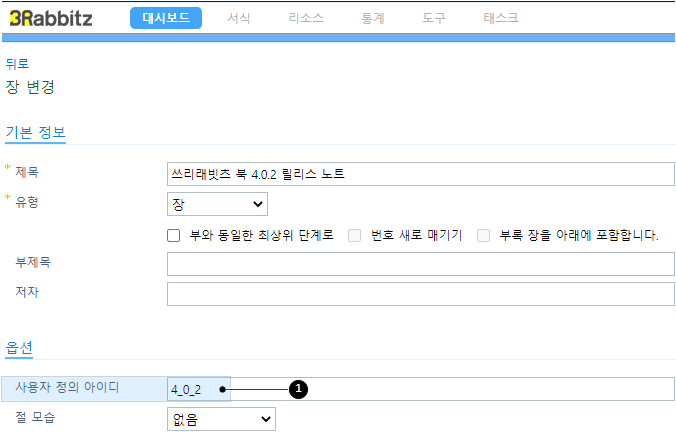Select the 사용자 정의 아이디 input field

point(421,389)
